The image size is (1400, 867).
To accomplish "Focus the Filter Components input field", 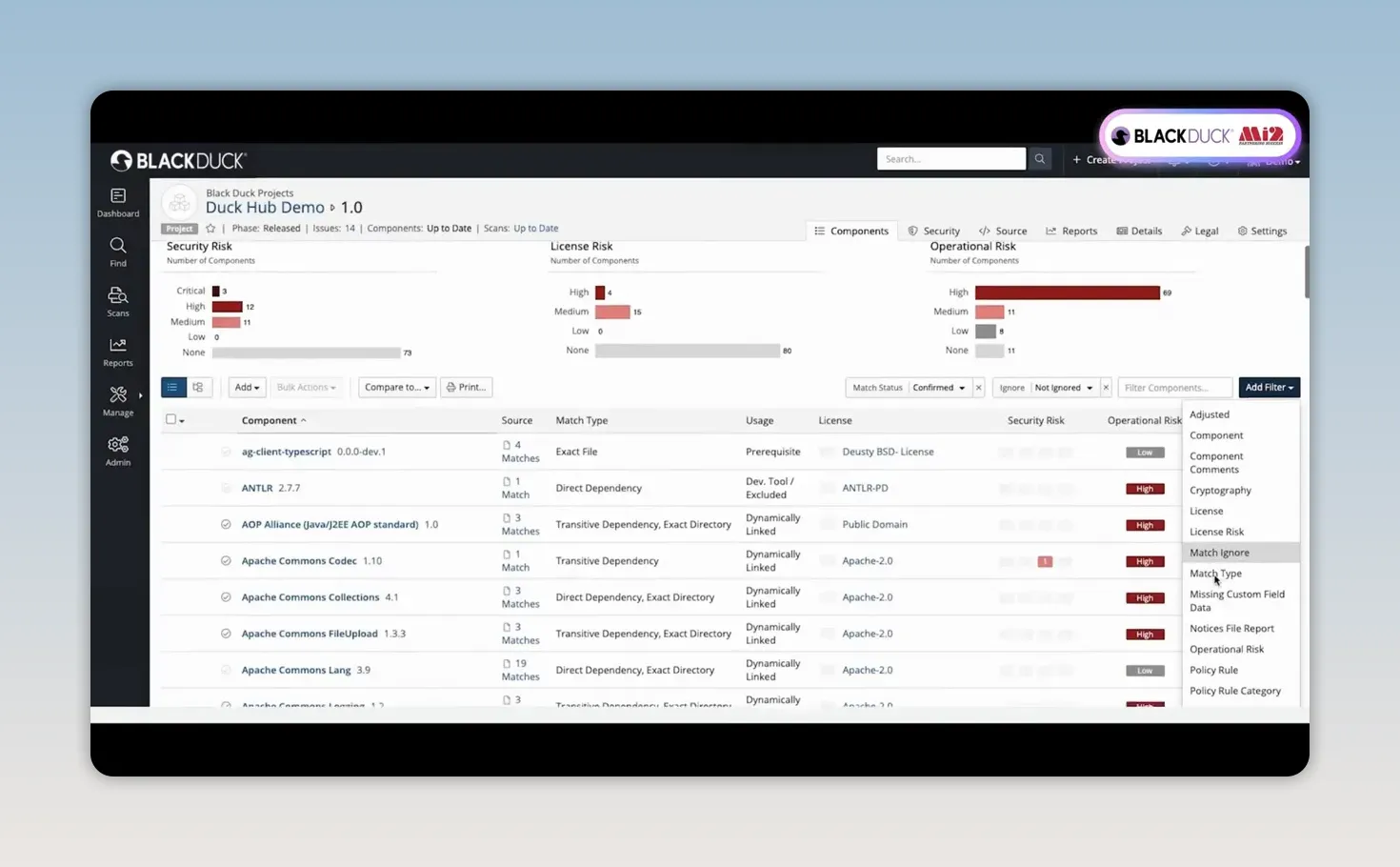I will (x=1175, y=388).
